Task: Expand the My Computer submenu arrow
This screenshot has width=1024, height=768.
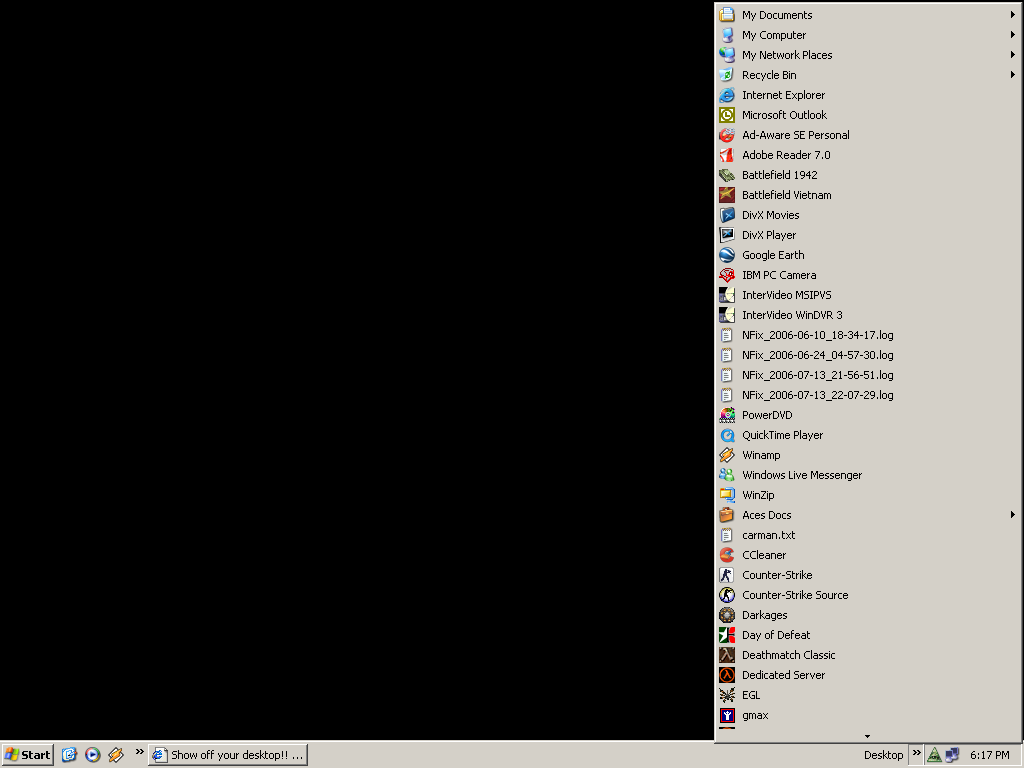Action: coord(1012,35)
